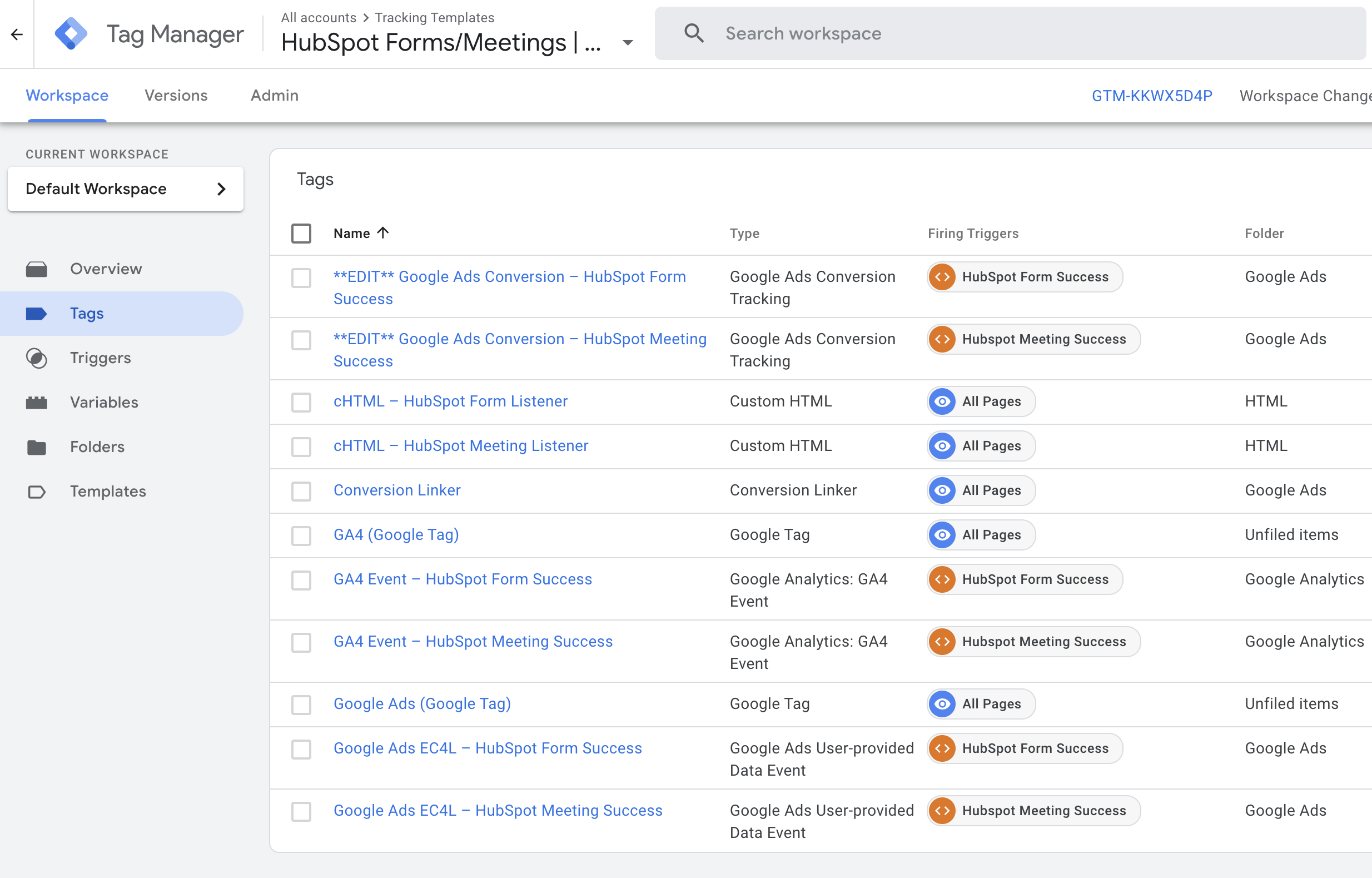Click orange icon in GA4 Event Meeting Success row

coord(942,641)
